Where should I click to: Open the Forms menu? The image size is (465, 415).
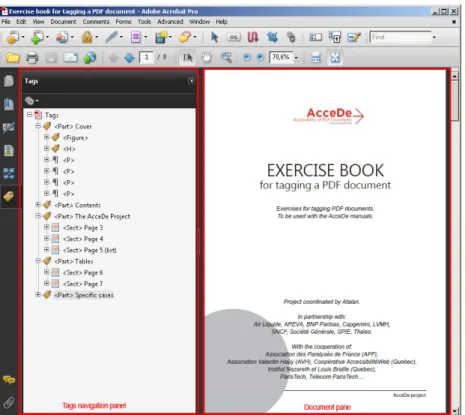[x=123, y=22]
